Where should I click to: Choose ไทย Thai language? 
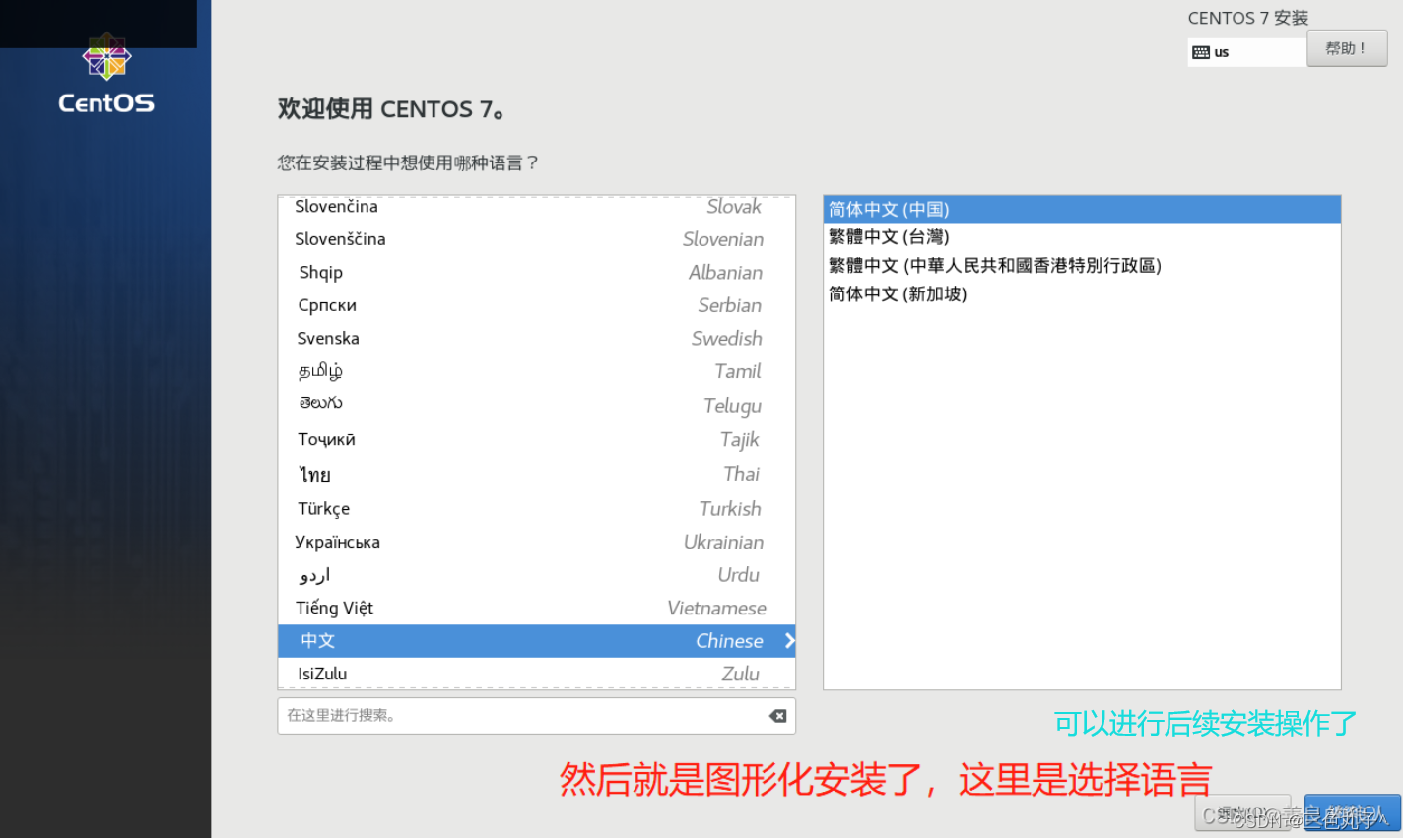coord(536,475)
